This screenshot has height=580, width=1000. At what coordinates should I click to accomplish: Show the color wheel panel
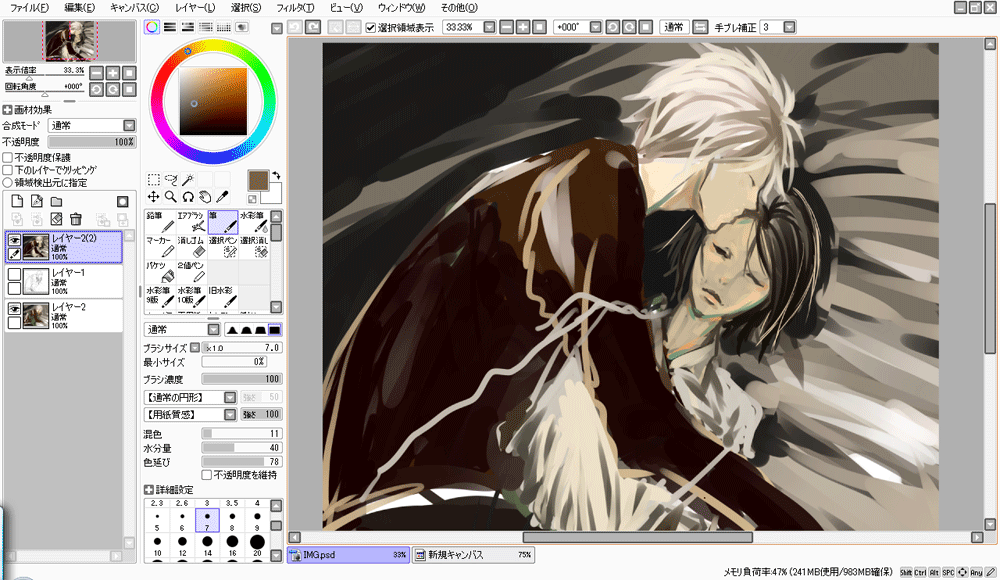pyautogui.click(x=152, y=27)
